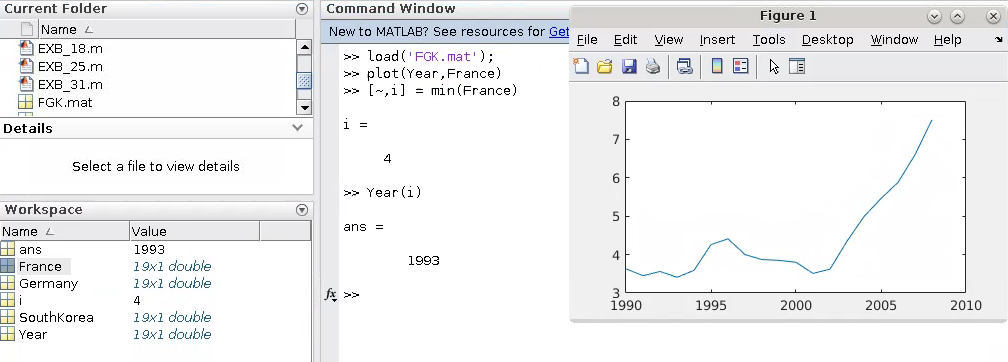Sort Workspace by Name column header

coord(64,231)
